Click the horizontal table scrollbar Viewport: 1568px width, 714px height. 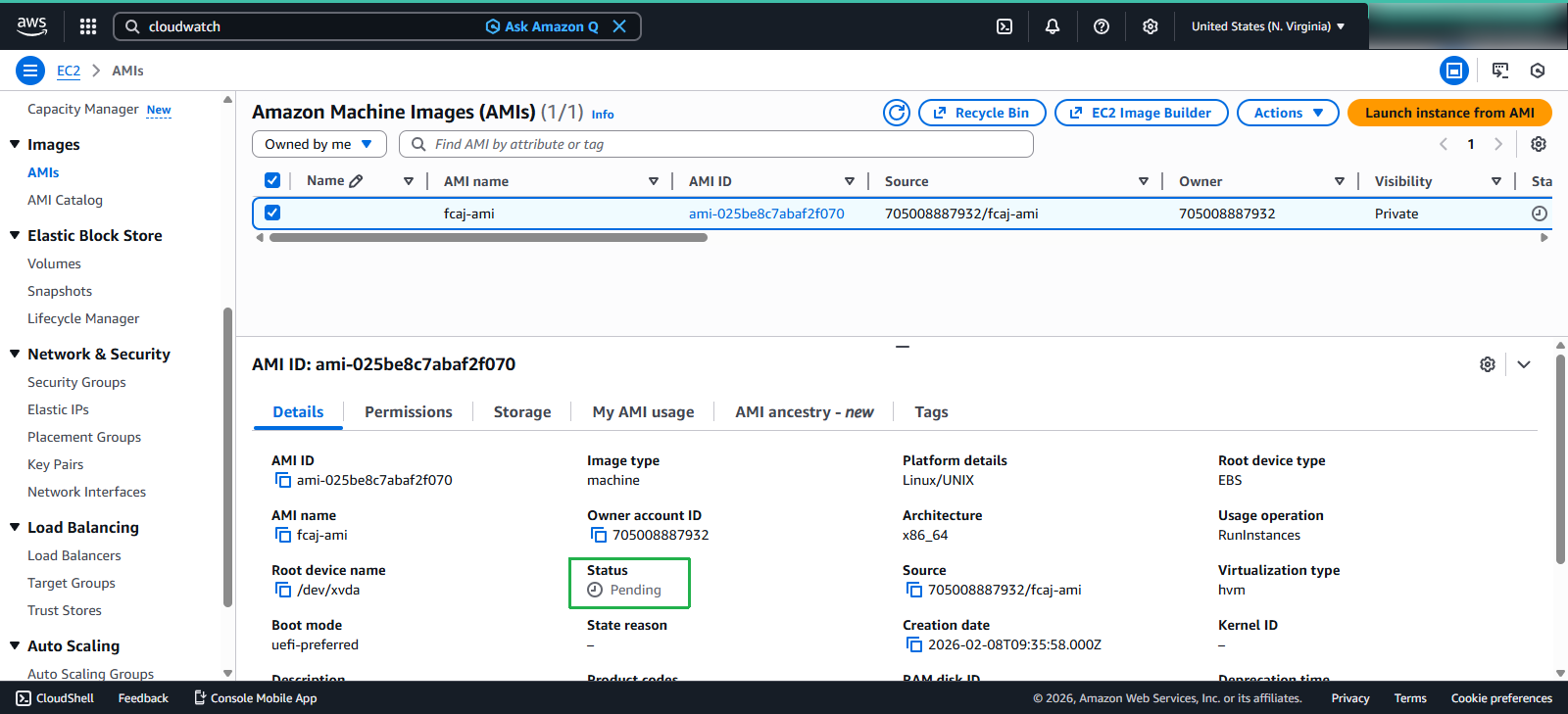[x=488, y=237]
